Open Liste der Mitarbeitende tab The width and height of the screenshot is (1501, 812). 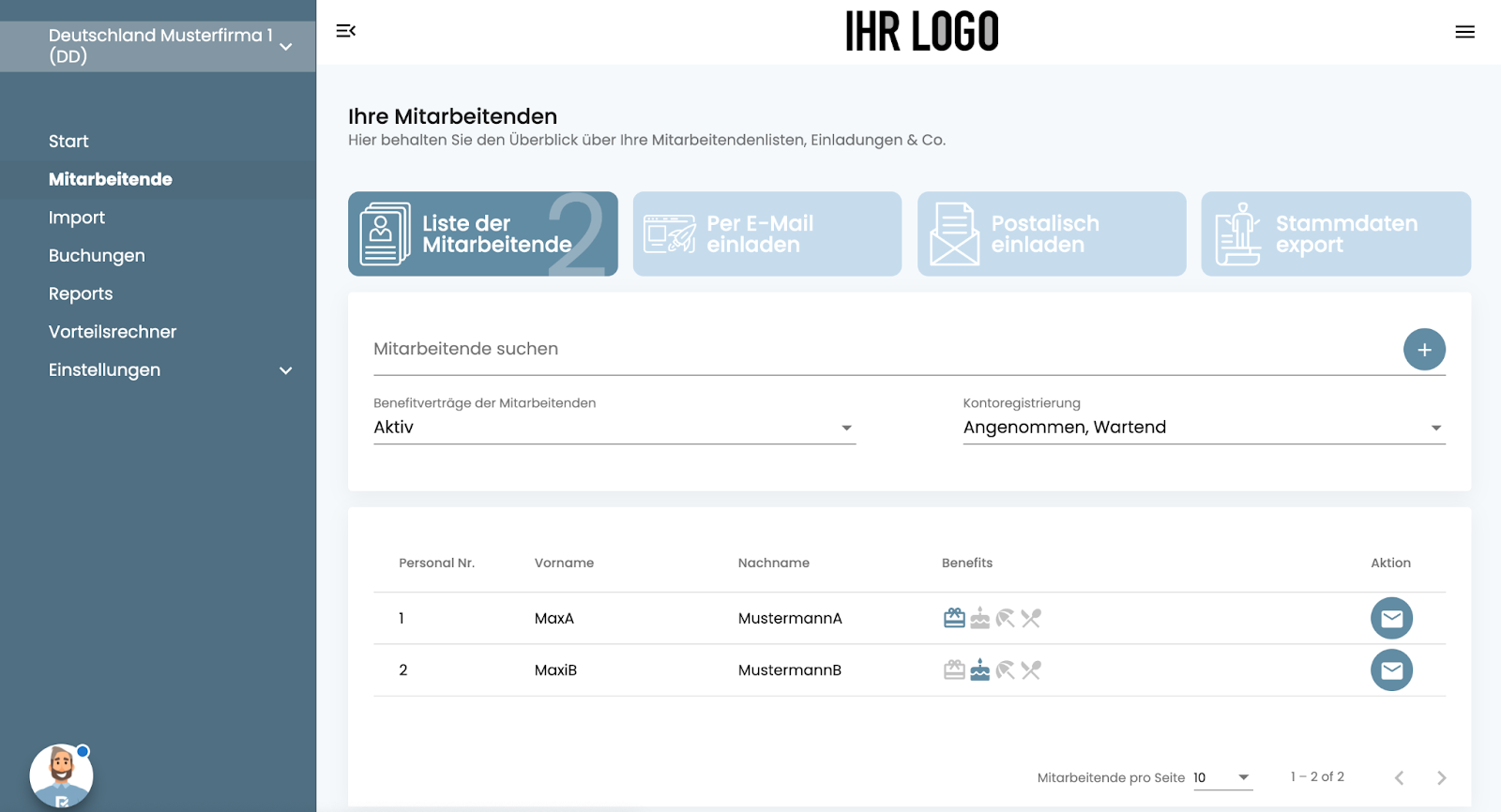(x=482, y=233)
